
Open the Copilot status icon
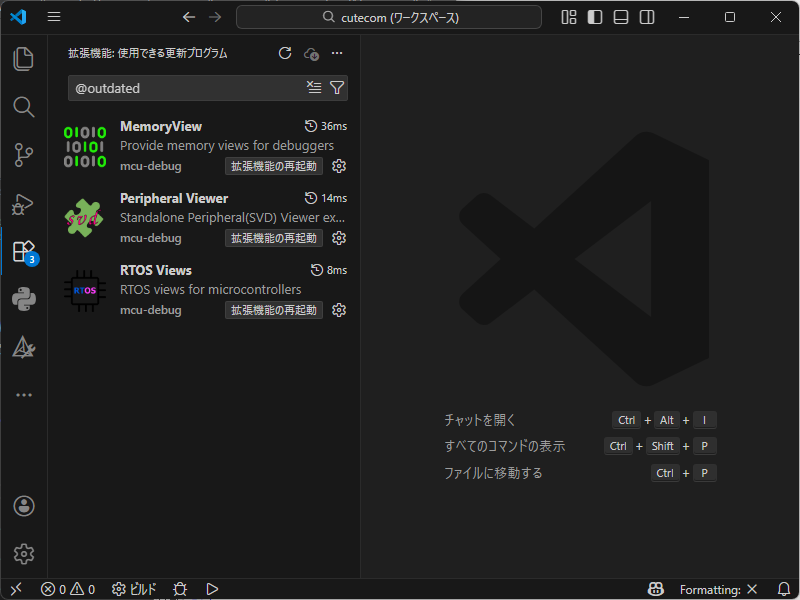coord(656,589)
